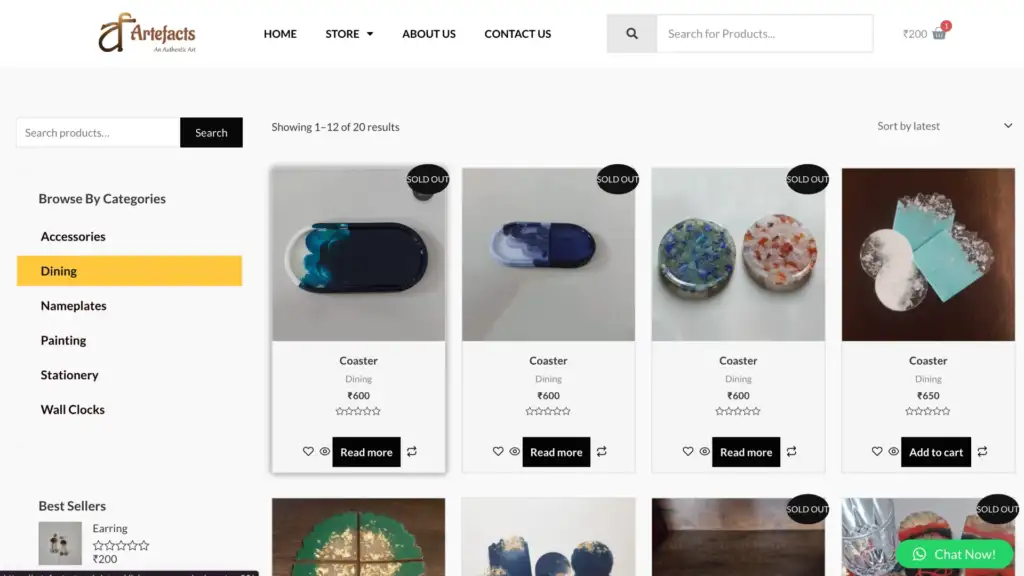Screen dimensions: 1024x576
Task: Click the Search products input field
Action: coord(96,131)
